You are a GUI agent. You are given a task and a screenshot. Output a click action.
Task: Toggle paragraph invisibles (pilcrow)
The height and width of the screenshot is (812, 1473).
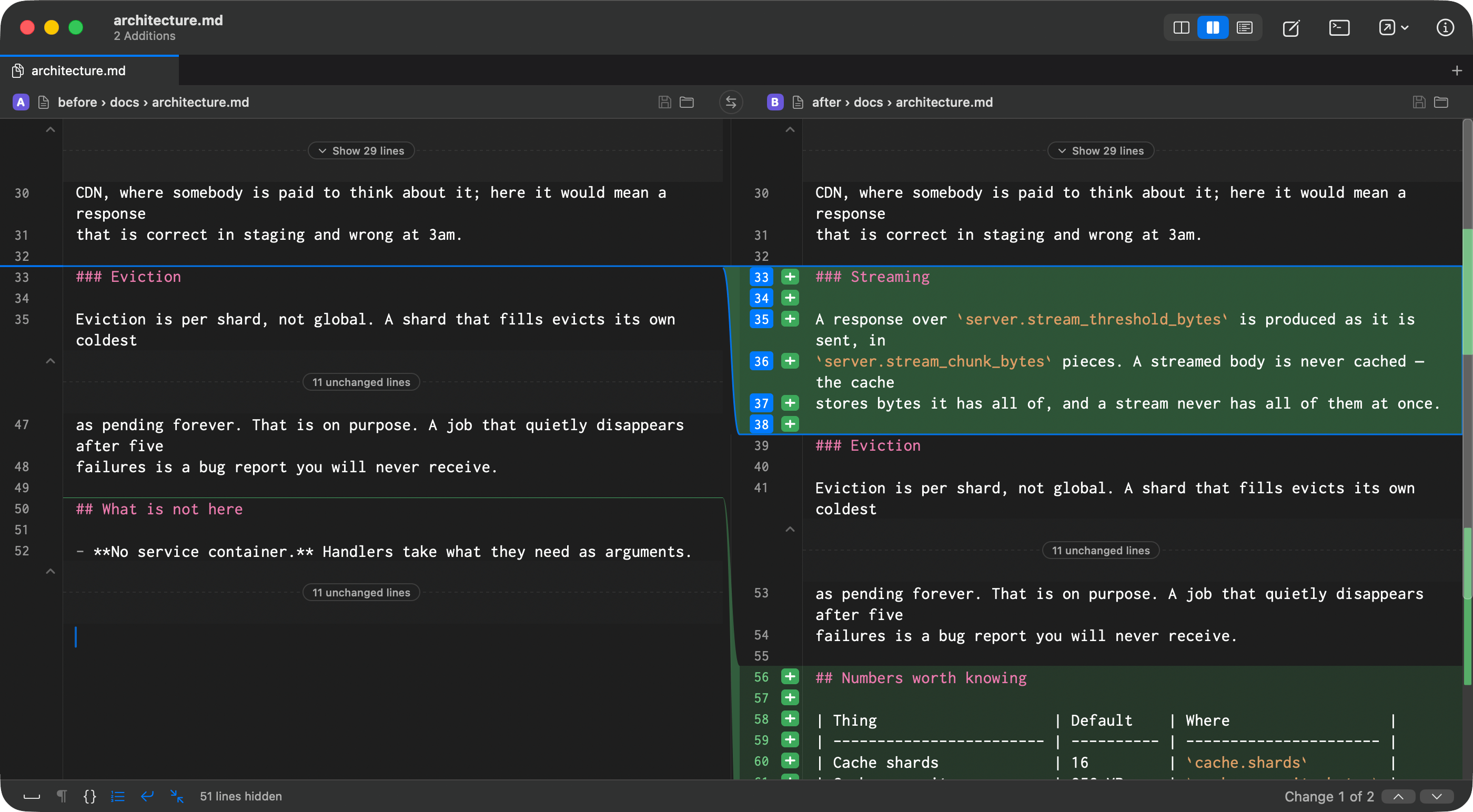pos(62,797)
